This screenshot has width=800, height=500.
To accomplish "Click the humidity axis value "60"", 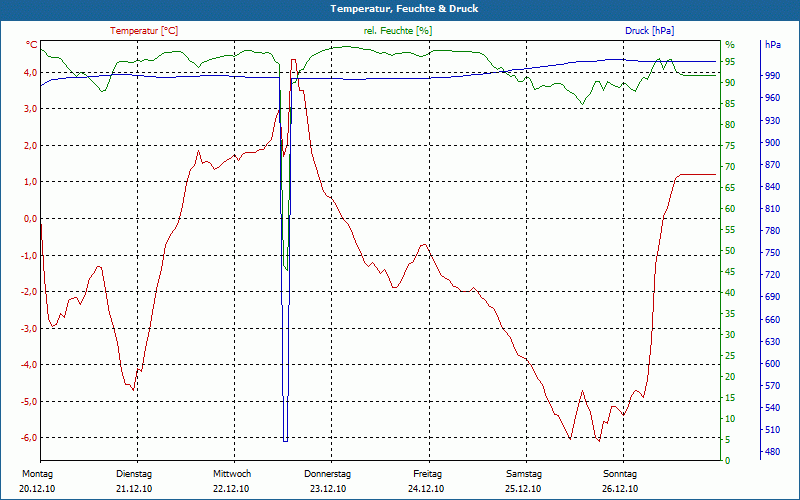I will [x=730, y=209].
